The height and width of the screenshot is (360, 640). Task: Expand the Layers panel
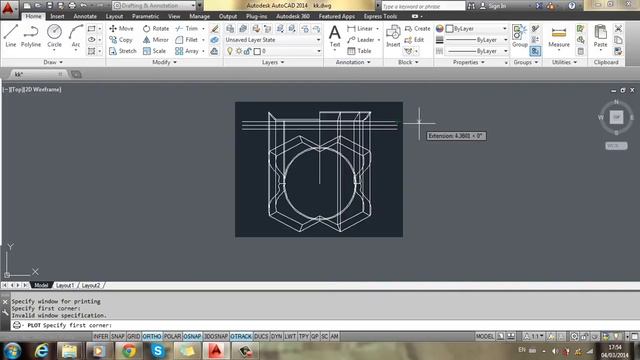point(273,62)
